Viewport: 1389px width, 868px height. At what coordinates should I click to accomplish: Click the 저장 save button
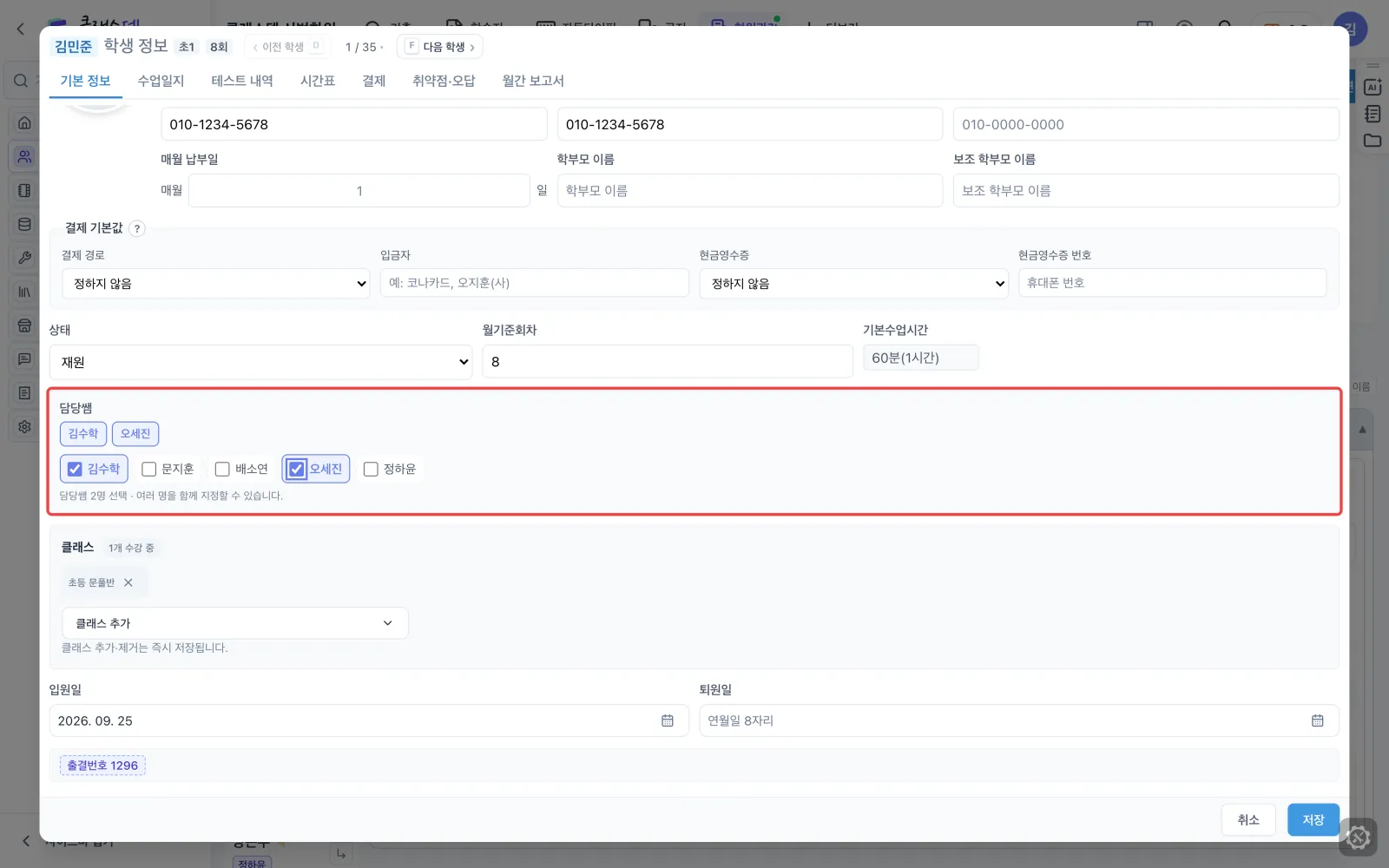(1313, 820)
